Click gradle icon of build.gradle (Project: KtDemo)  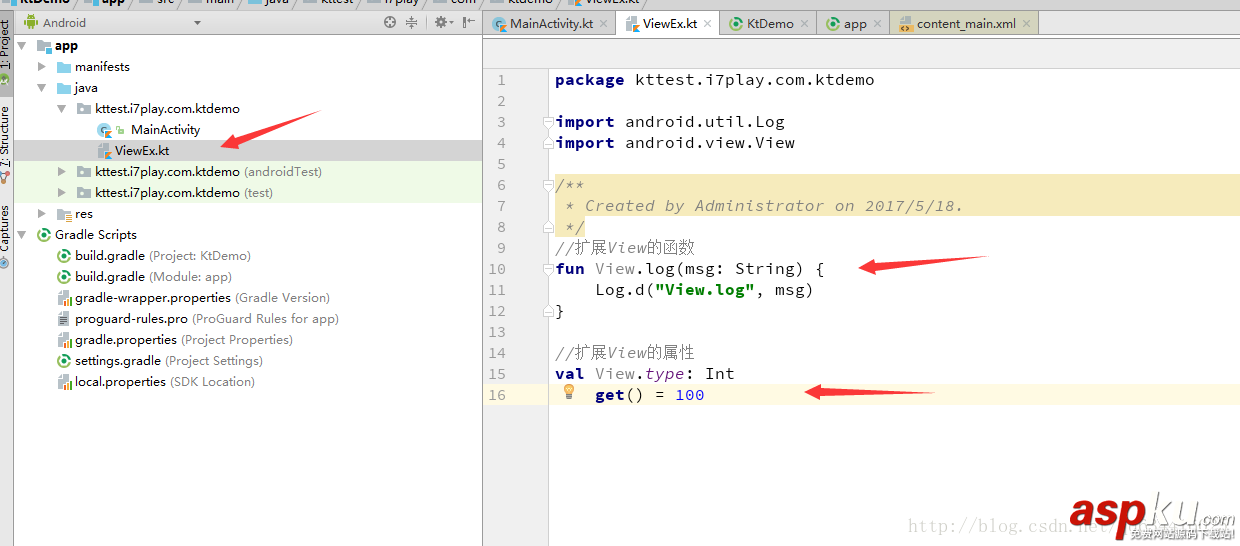point(64,256)
